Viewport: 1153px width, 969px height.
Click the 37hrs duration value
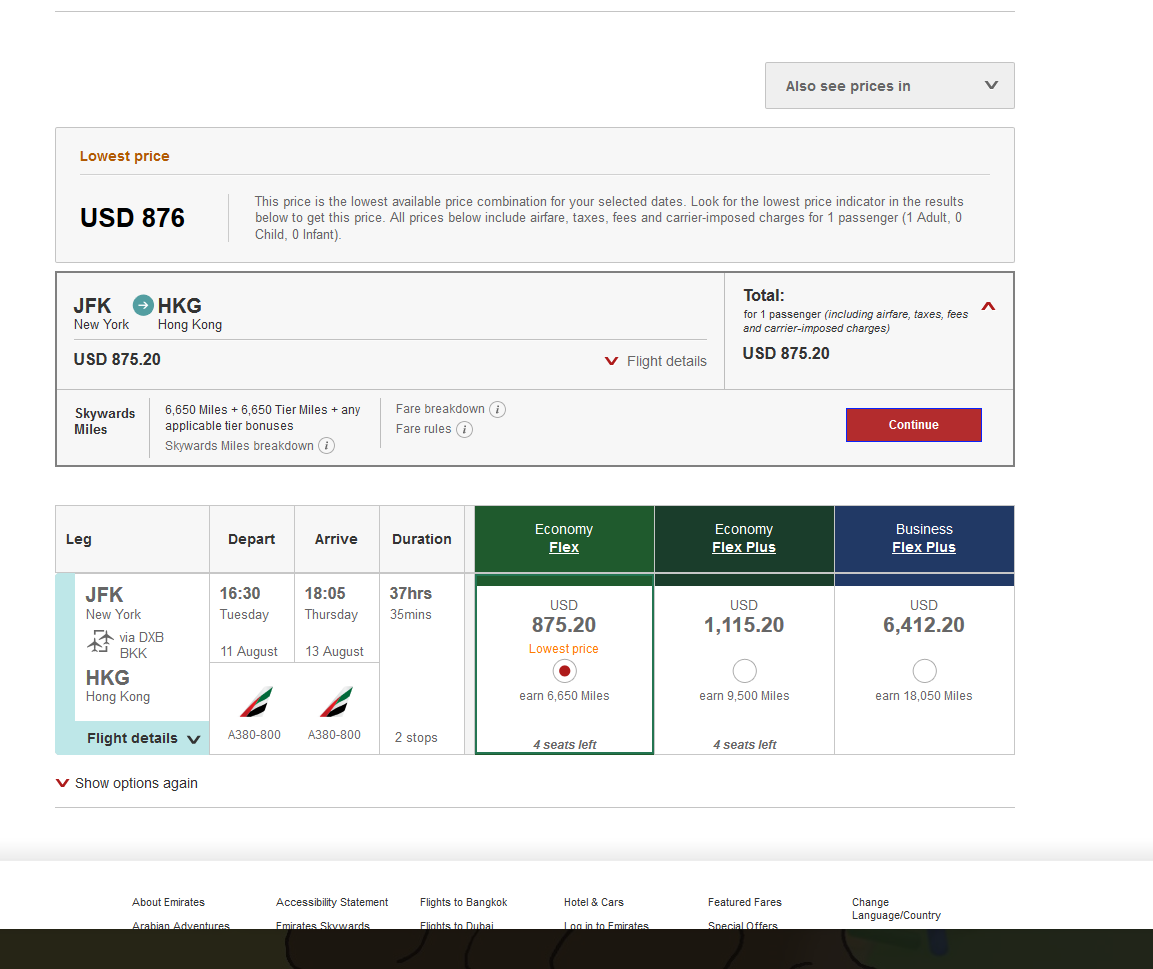410,593
